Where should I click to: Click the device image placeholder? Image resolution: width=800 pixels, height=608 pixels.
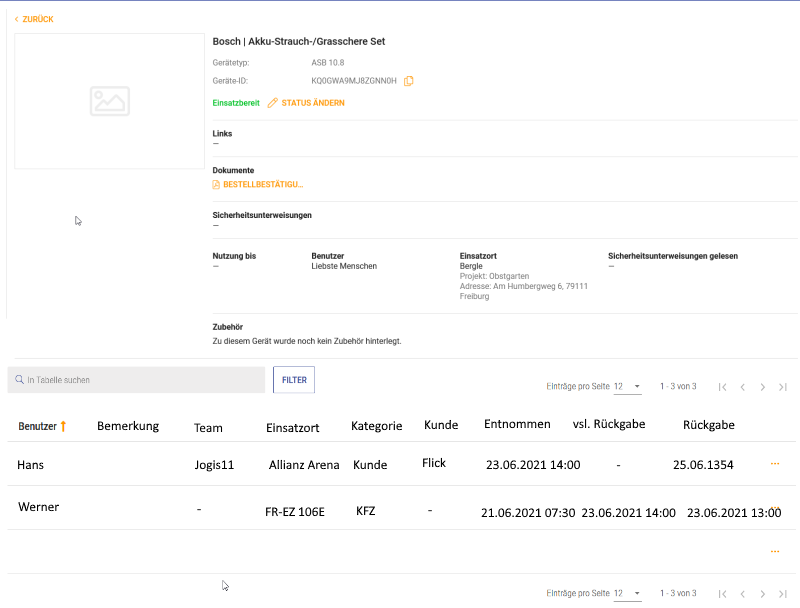(x=110, y=101)
